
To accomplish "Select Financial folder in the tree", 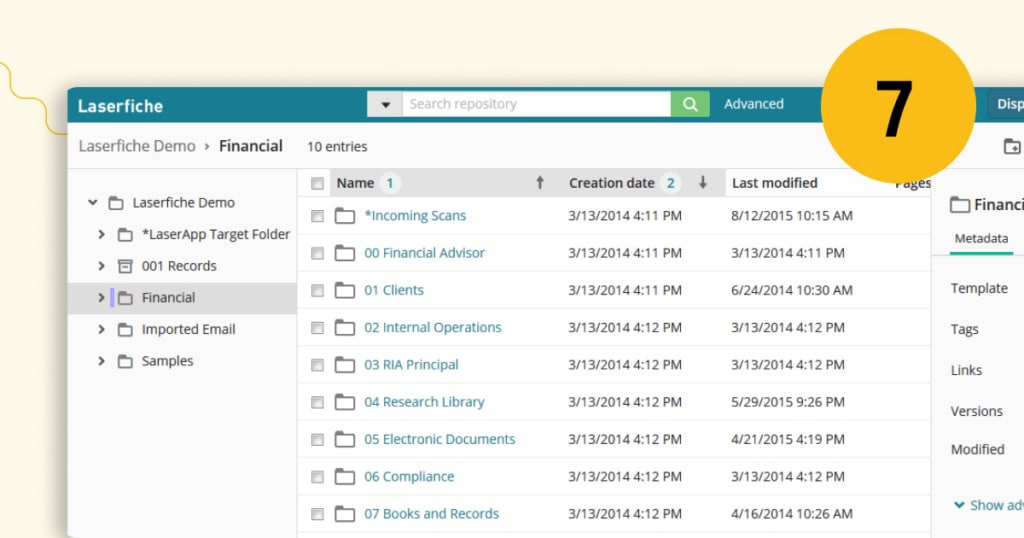I will pyautogui.click(x=168, y=298).
